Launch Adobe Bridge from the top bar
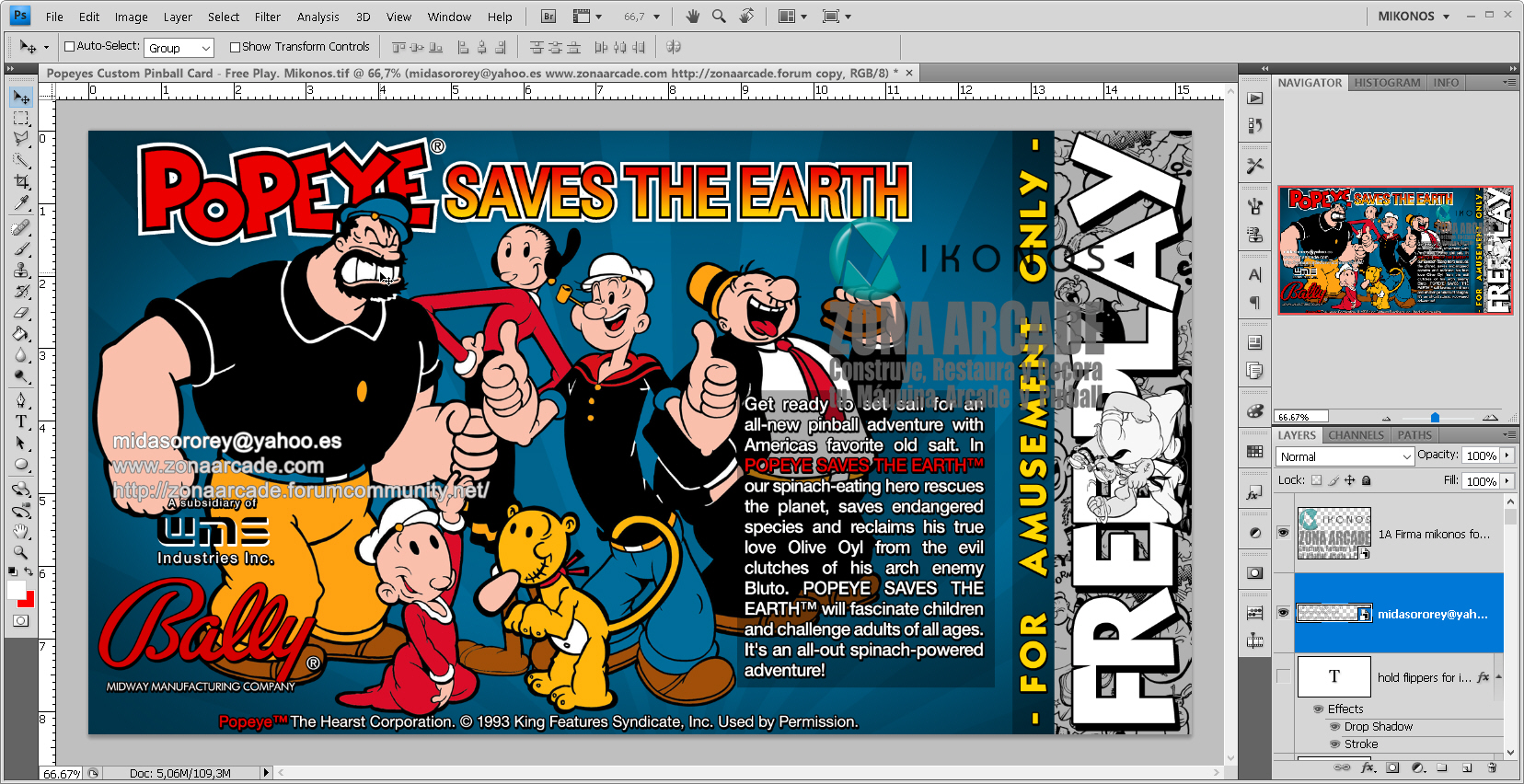The width and height of the screenshot is (1524, 784). [x=548, y=17]
